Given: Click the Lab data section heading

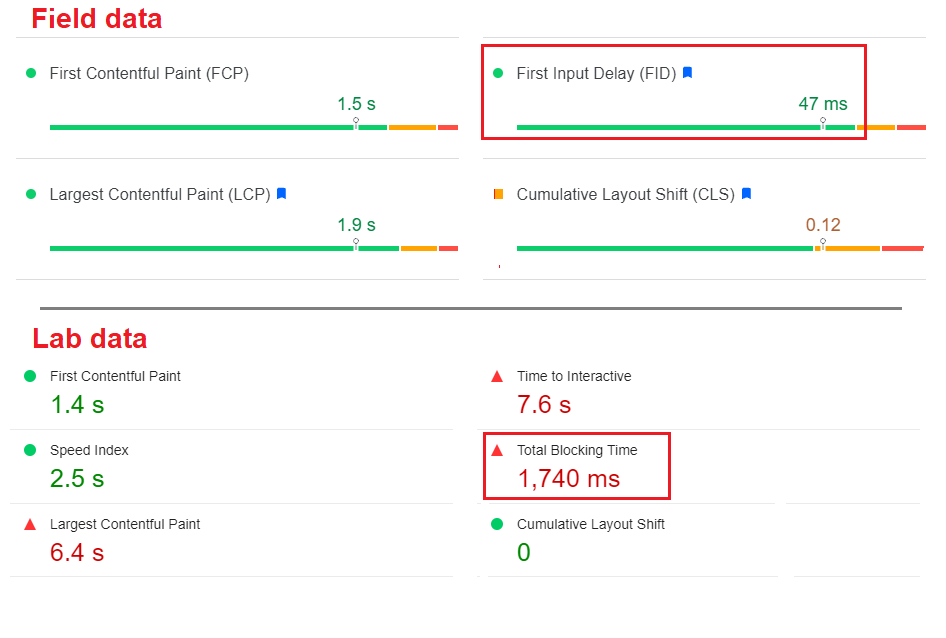Looking at the screenshot, I should [88, 338].
